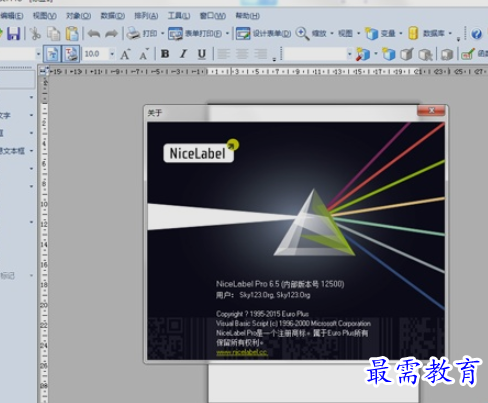
Task: Close the 关于 About dialog
Action: (431, 110)
